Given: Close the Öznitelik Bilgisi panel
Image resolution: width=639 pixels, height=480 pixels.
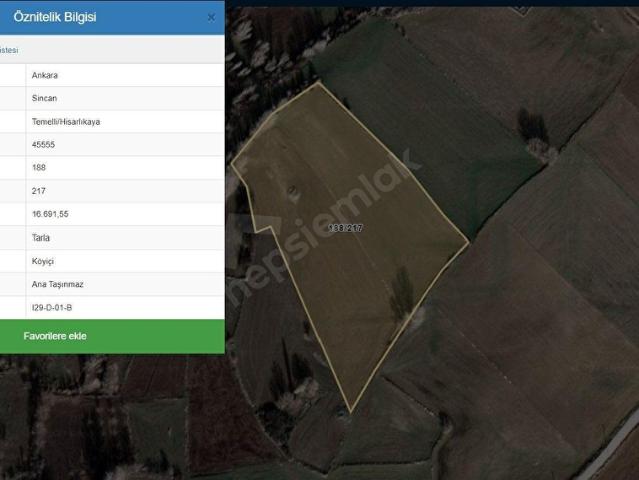Looking at the screenshot, I should (x=211, y=18).
